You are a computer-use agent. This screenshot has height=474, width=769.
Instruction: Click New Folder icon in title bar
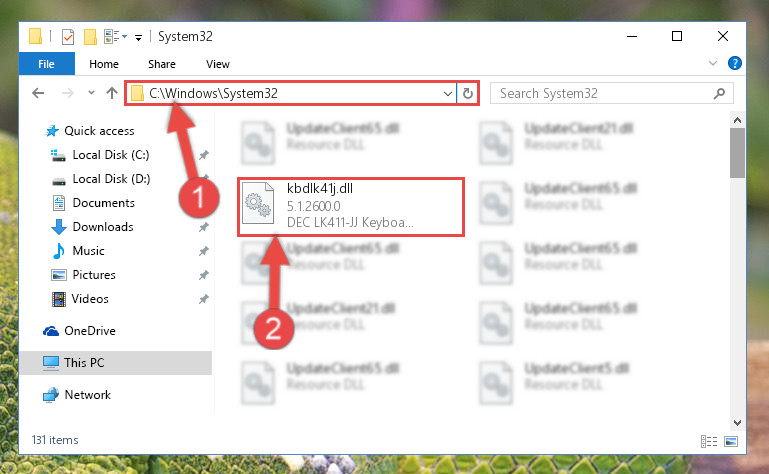coord(90,37)
